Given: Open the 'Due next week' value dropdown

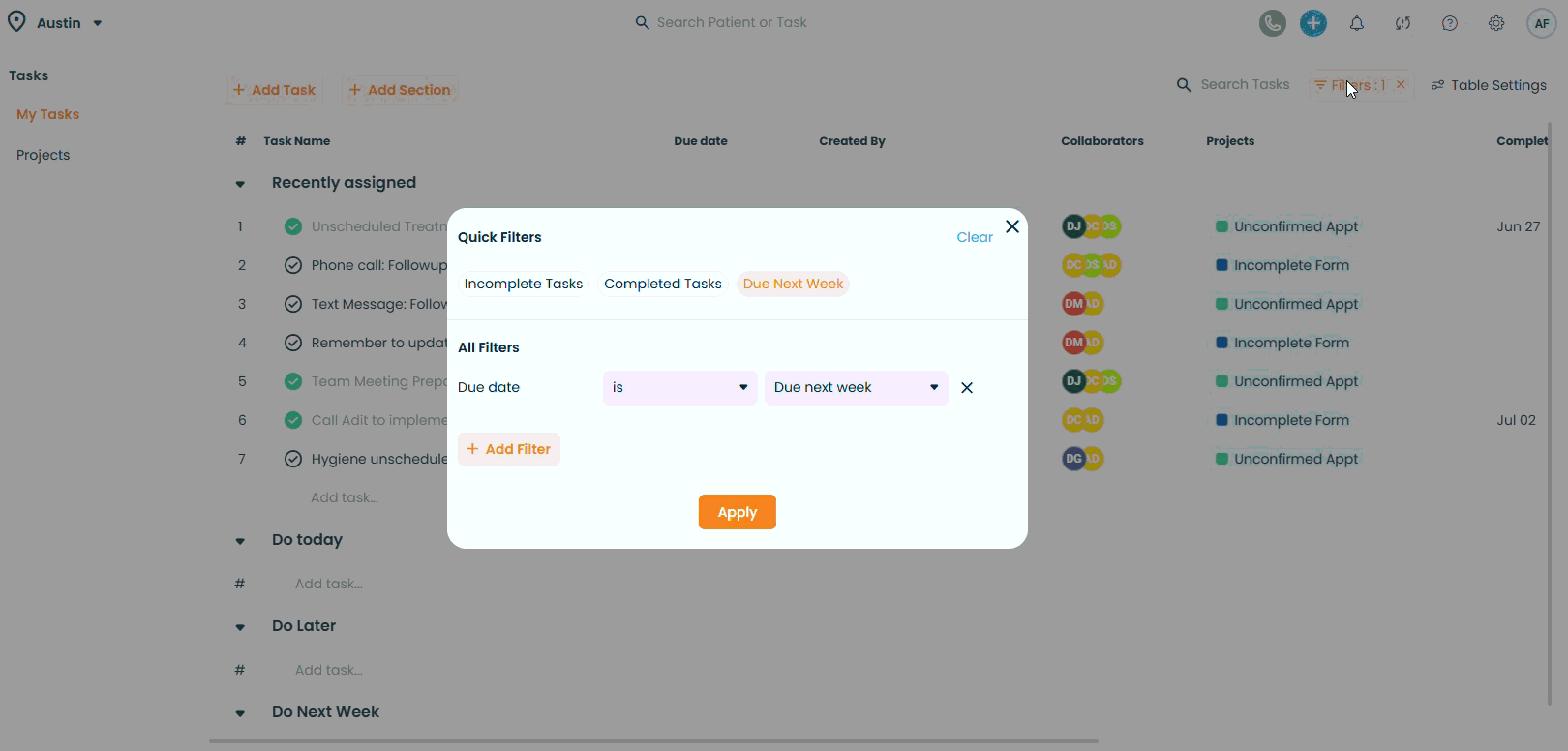Looking at the screenshot, I should [856, 388].
